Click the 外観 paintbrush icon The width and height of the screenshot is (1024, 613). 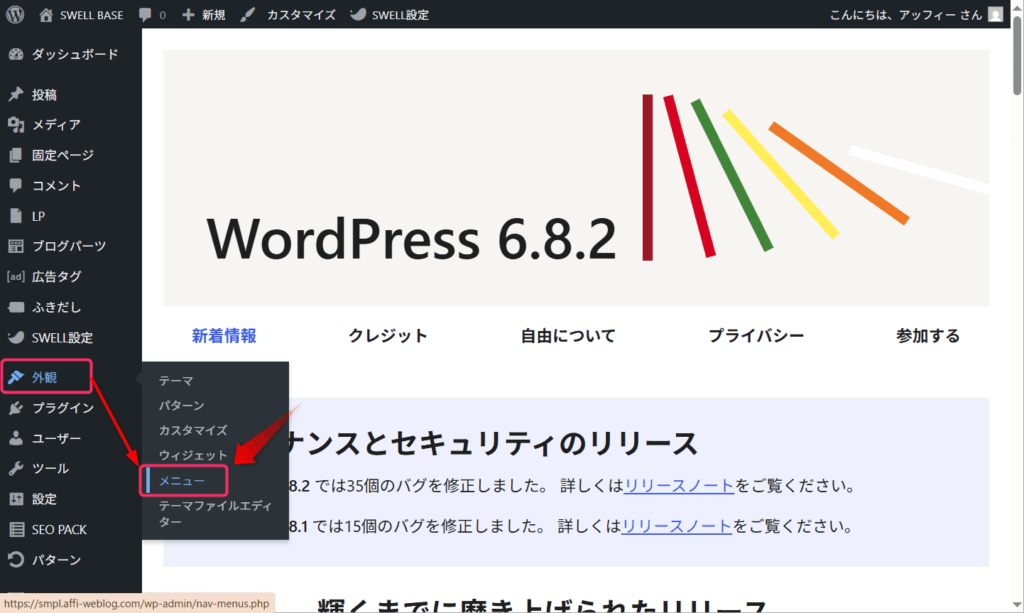click(16, 377)
